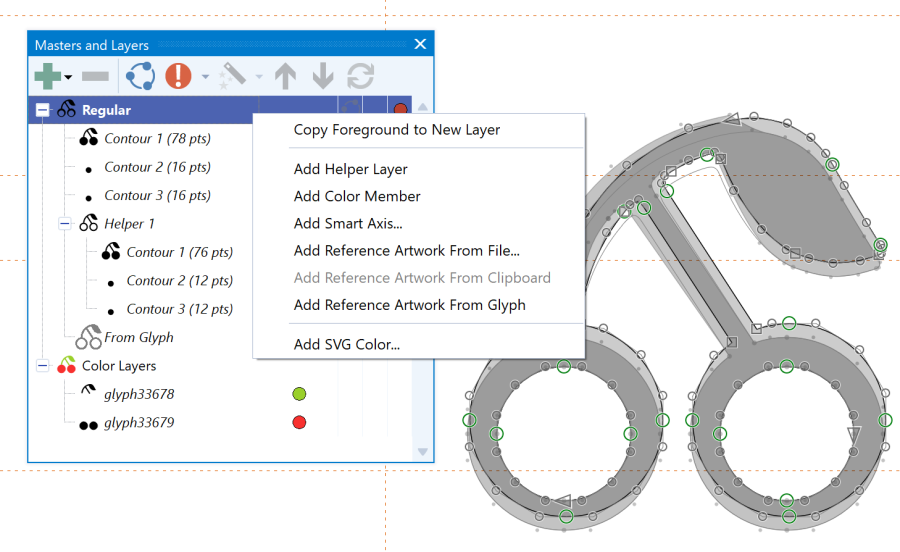
Task: Click the cherry icon beside Regular
Action: [x=66, y=109]
